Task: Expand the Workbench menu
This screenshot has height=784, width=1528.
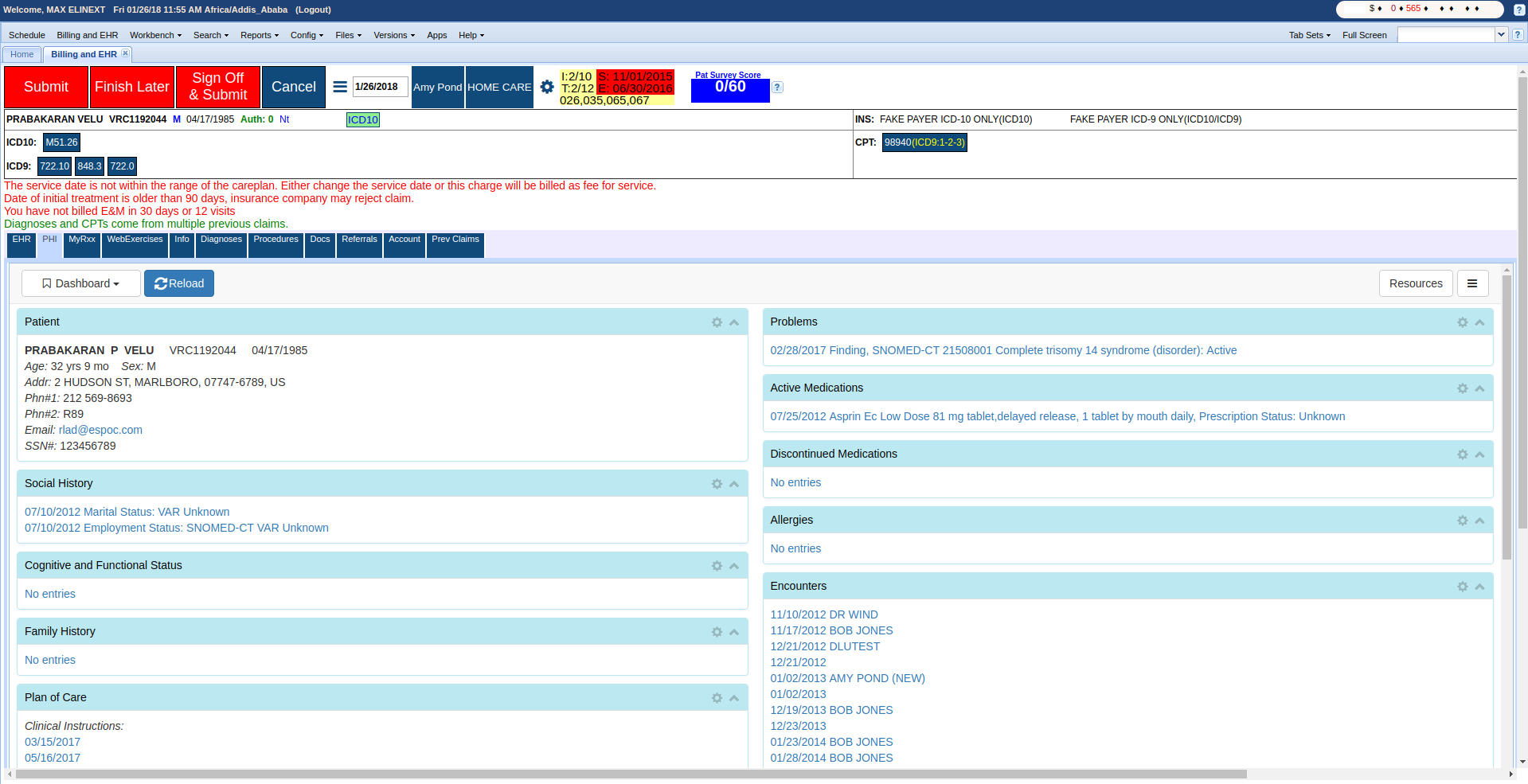Action: pos(155,35)
